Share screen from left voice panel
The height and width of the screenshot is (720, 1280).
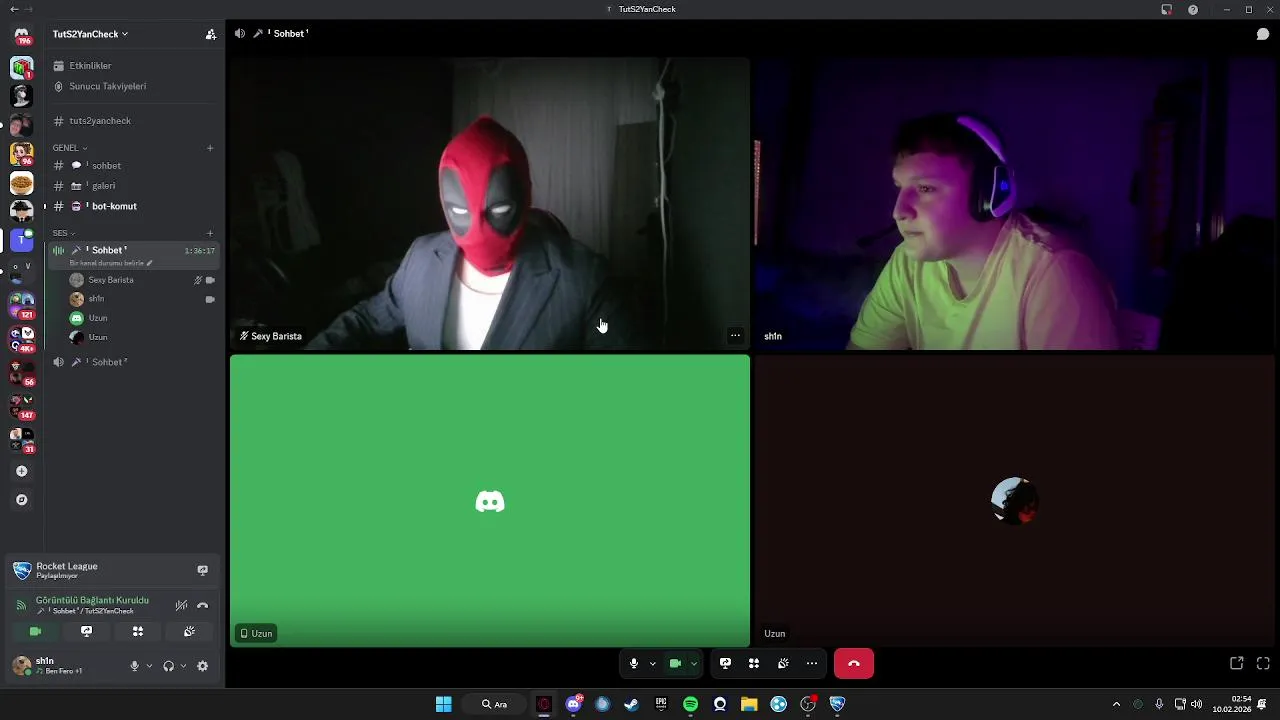coord(86,631)
